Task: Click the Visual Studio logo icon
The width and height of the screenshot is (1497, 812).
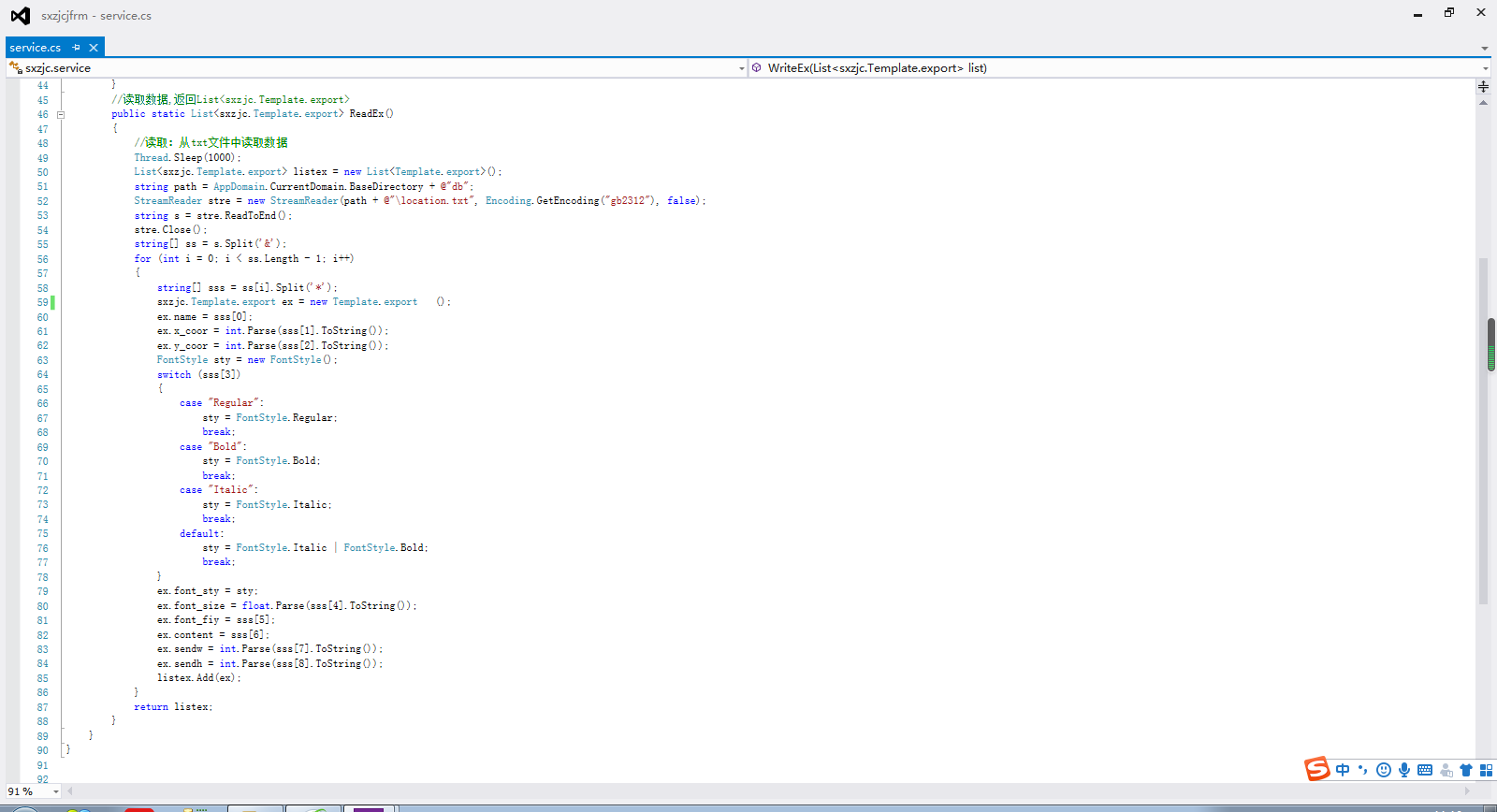Action: coord(20,15)
